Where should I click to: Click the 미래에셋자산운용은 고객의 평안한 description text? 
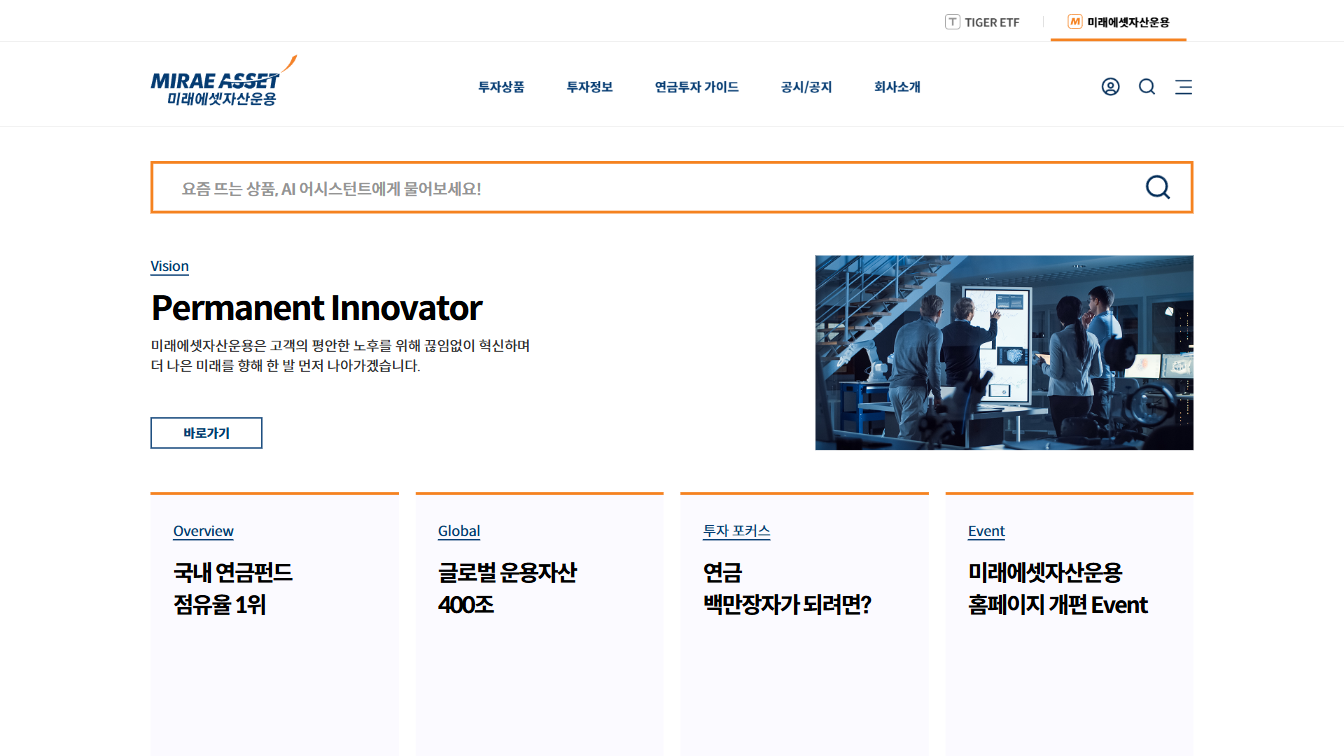[340, 355]
